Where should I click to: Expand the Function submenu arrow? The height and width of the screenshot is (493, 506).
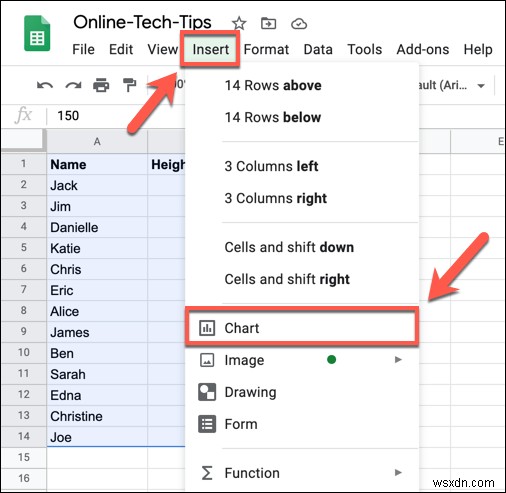[x=398, y=472]
